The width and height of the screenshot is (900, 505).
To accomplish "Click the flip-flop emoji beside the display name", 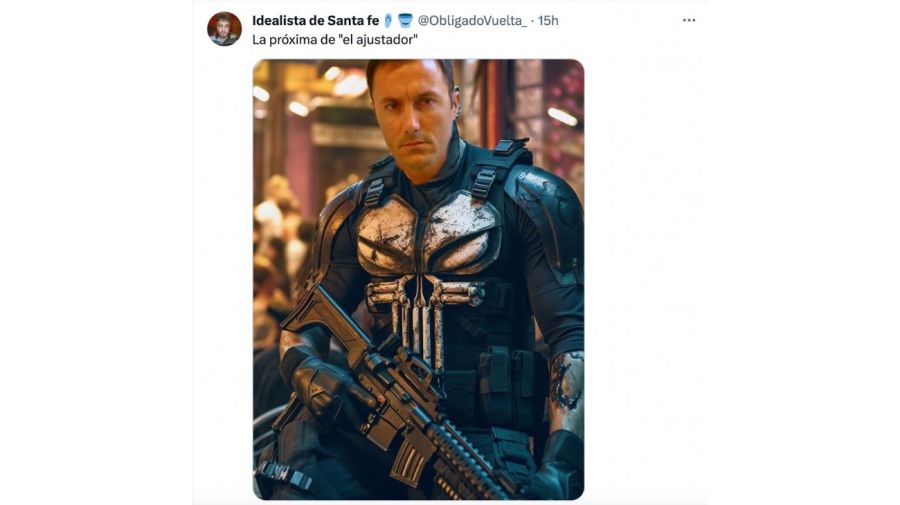I will tap(389, 21).
